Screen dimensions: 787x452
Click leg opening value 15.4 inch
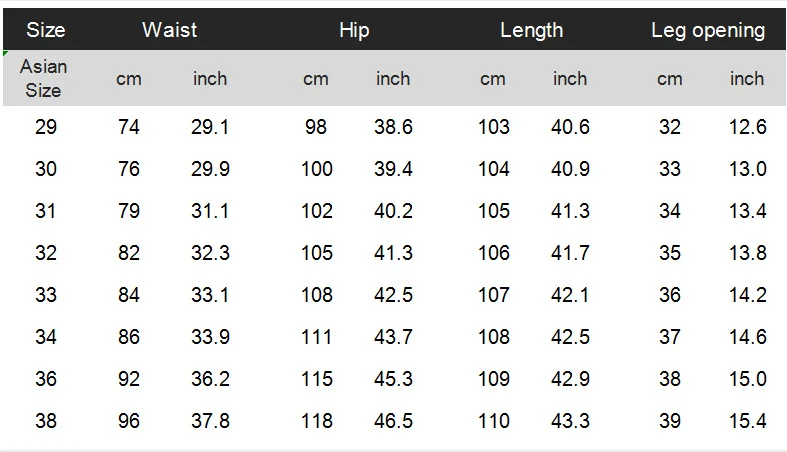click(x=747, y=421)
